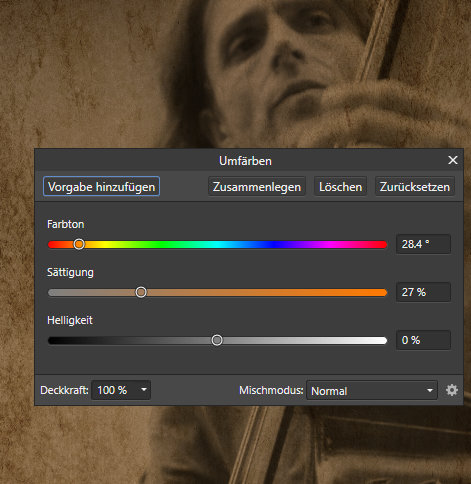Expand the Deckkraft dropdown arrow
The height and width of the screenshot is (484, 471).
pos(144,390)
